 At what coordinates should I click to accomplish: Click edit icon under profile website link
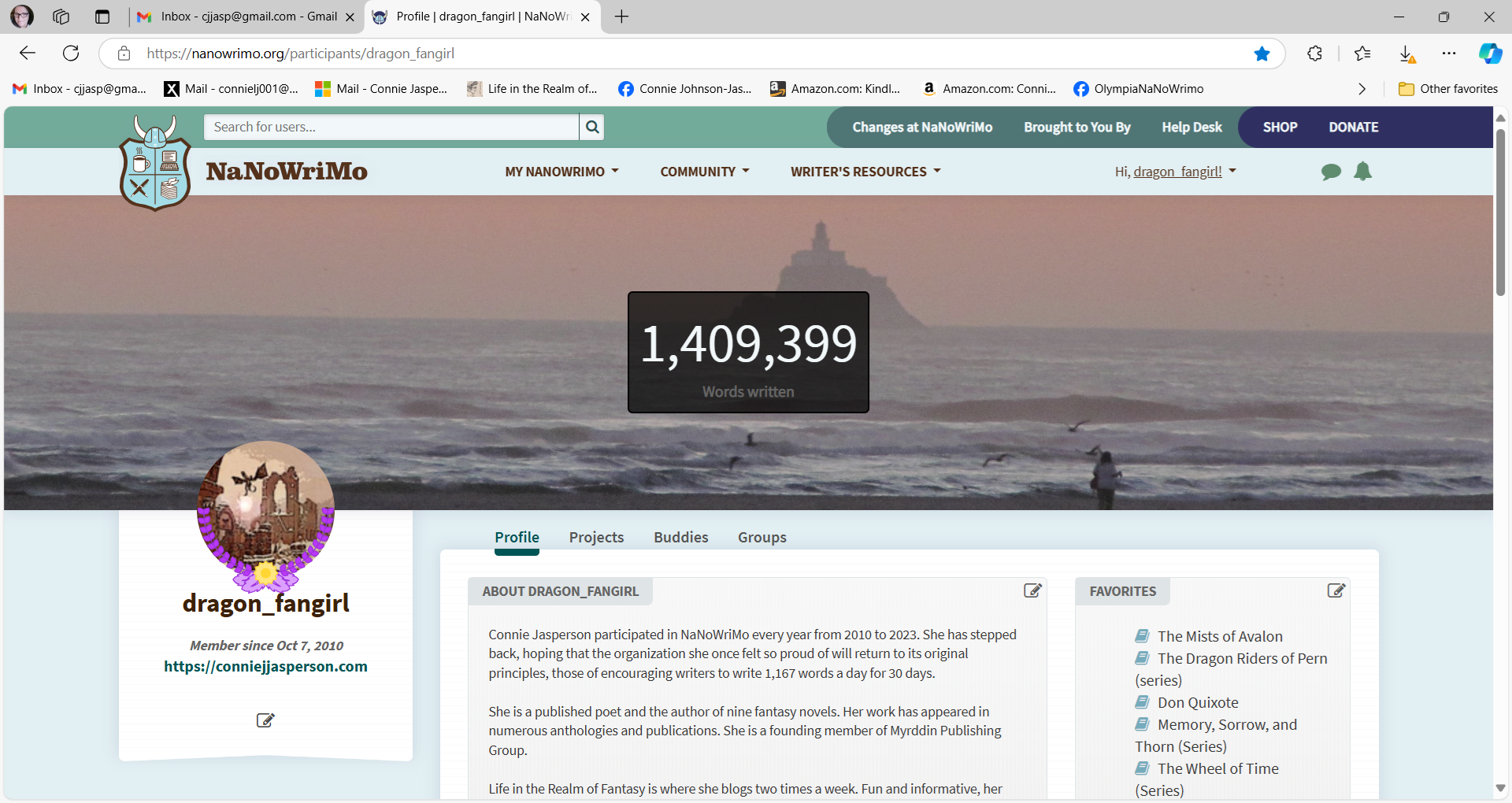tap(265, 720)
